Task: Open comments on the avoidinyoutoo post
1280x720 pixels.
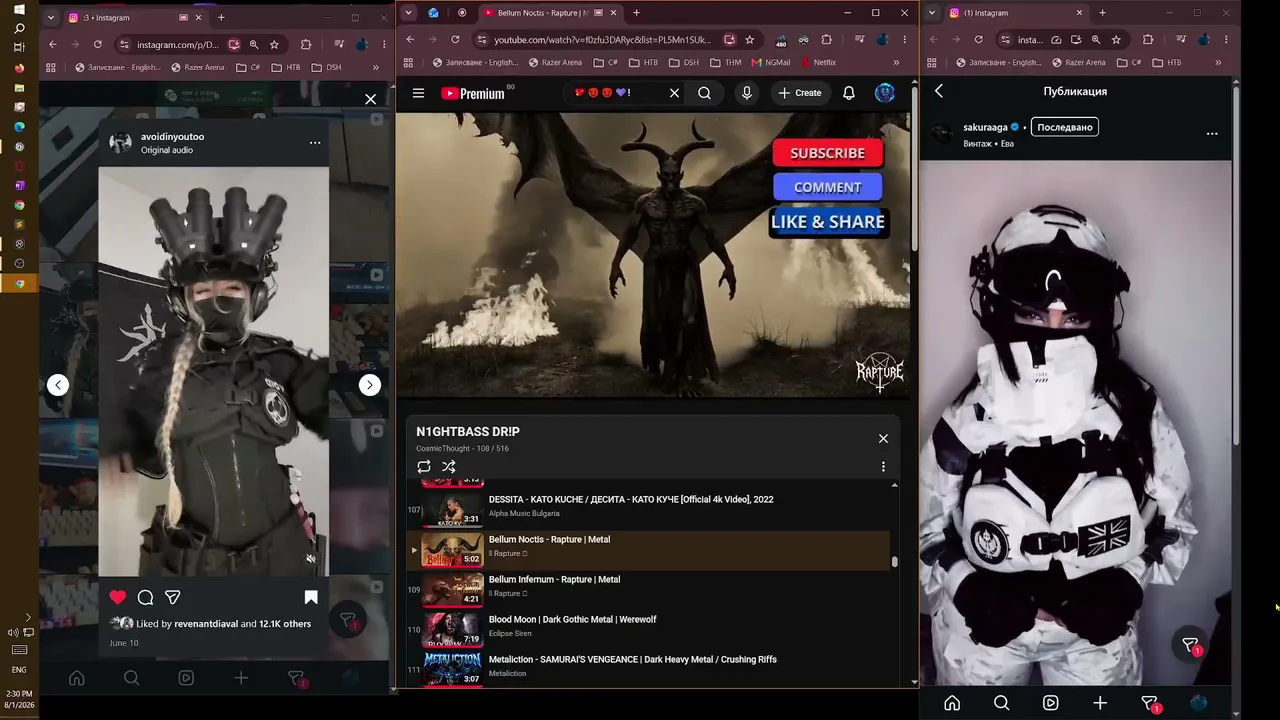Action: 145,597
